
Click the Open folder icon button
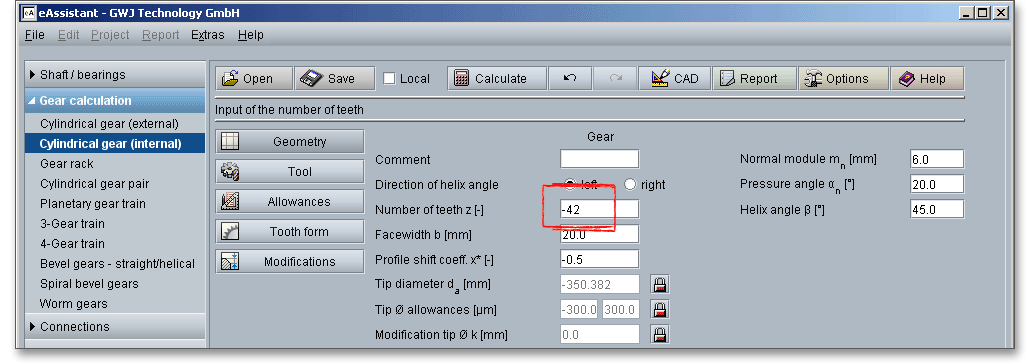tap(254, 78)
